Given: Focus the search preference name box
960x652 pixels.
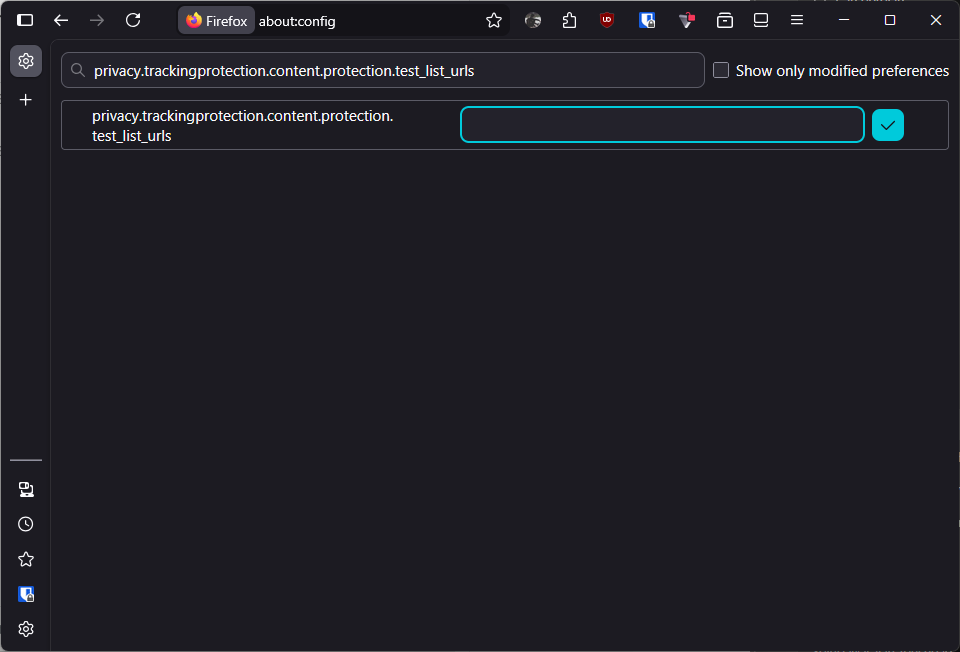Looking at the screenshot, I should click(x=390, y=71).
